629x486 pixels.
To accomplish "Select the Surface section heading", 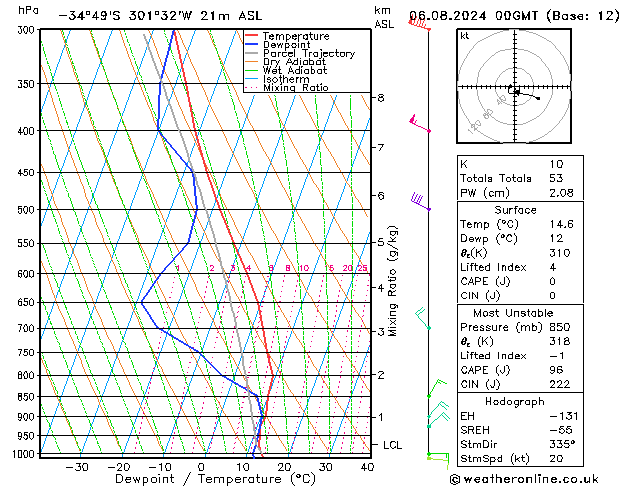I will pos(515,210).
